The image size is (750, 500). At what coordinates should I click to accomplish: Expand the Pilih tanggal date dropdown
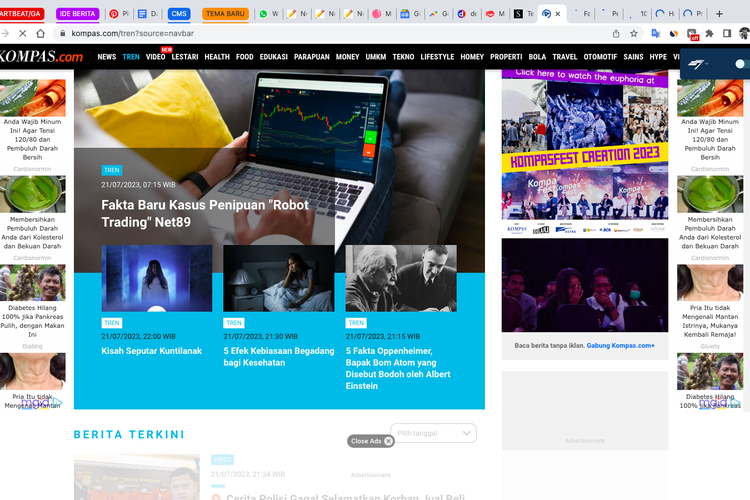(x=433, y=433)
